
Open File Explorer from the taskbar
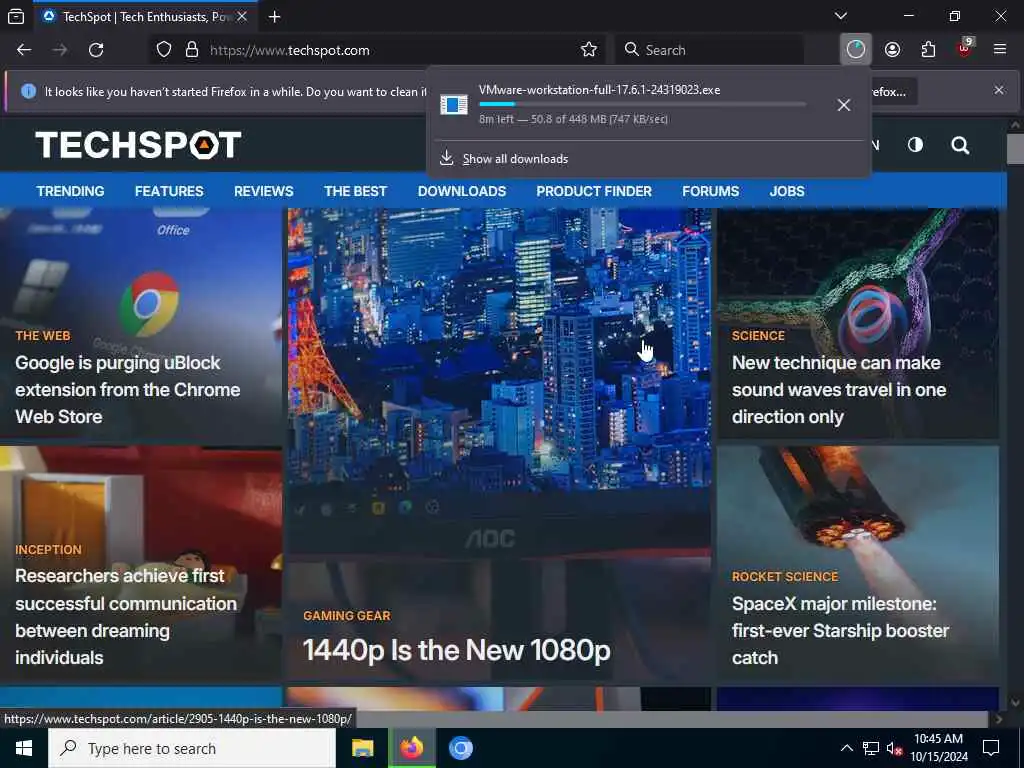(x=362, y=748)
